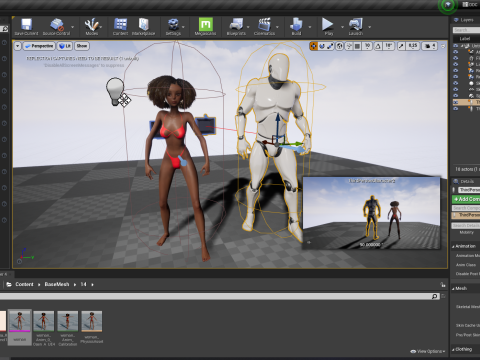Open camera speed setting with value 4
480x360 pixels.
tap(429, 46)
